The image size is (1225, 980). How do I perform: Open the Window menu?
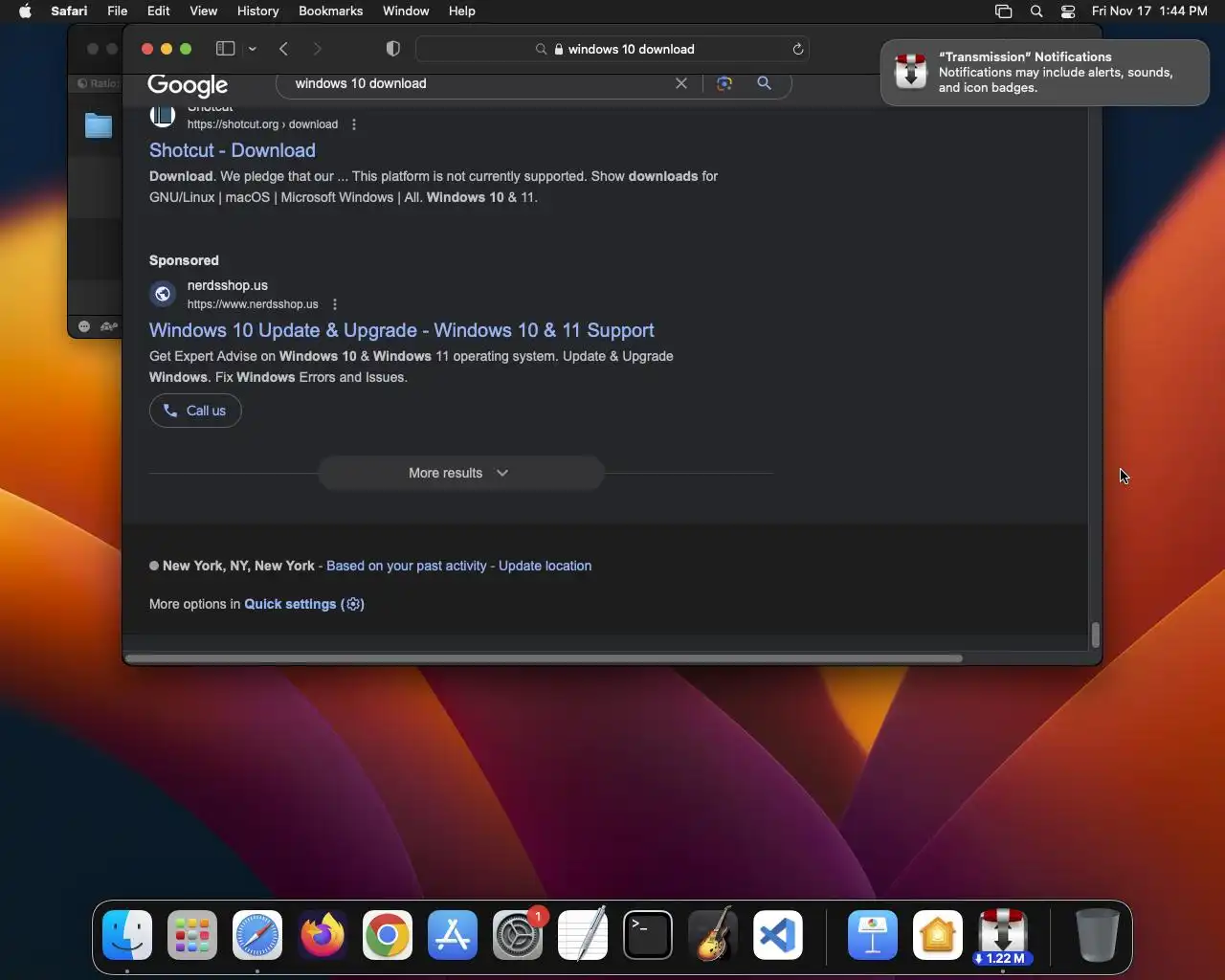[406, 11]
